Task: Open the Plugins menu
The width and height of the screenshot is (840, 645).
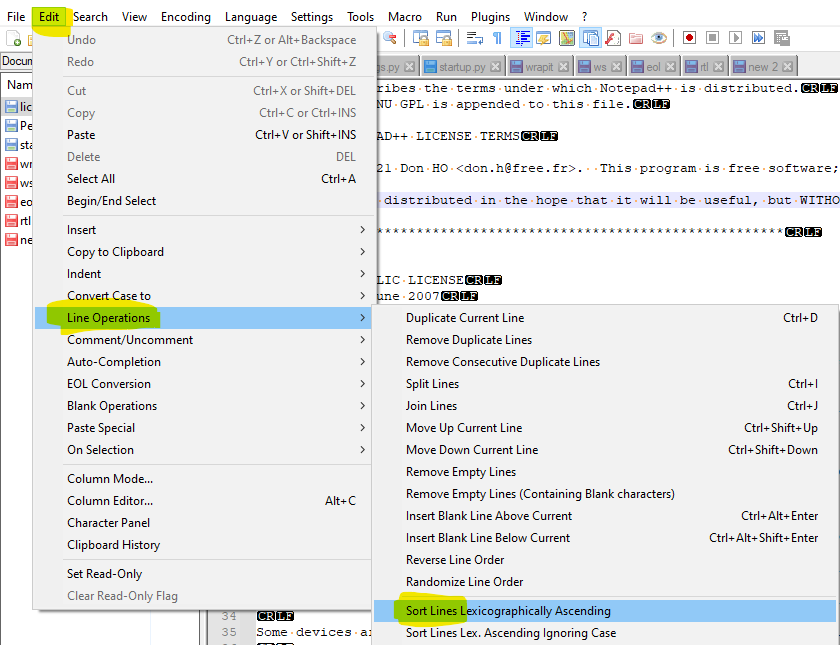Action: click(490, 17)
